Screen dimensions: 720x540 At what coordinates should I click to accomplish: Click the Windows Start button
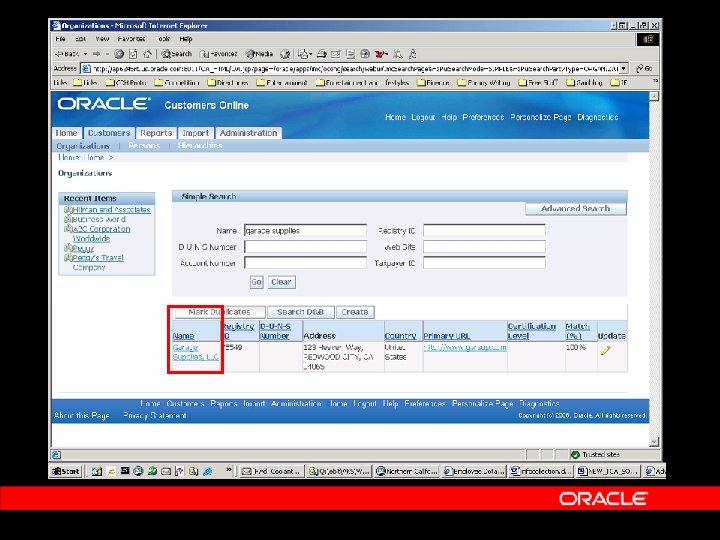coord(66,471)
